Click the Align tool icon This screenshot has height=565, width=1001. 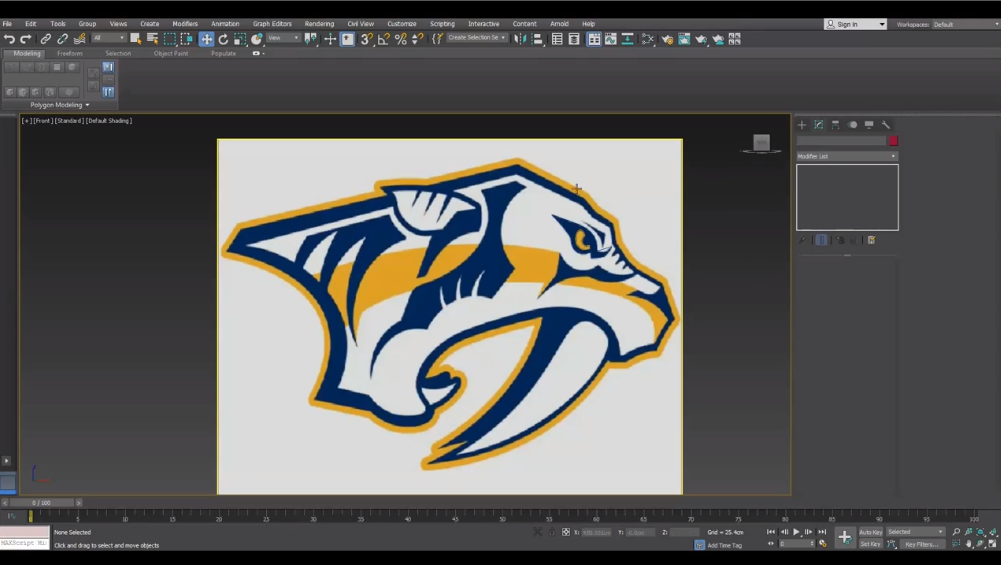pyautogui.click(x=538, y=39)
